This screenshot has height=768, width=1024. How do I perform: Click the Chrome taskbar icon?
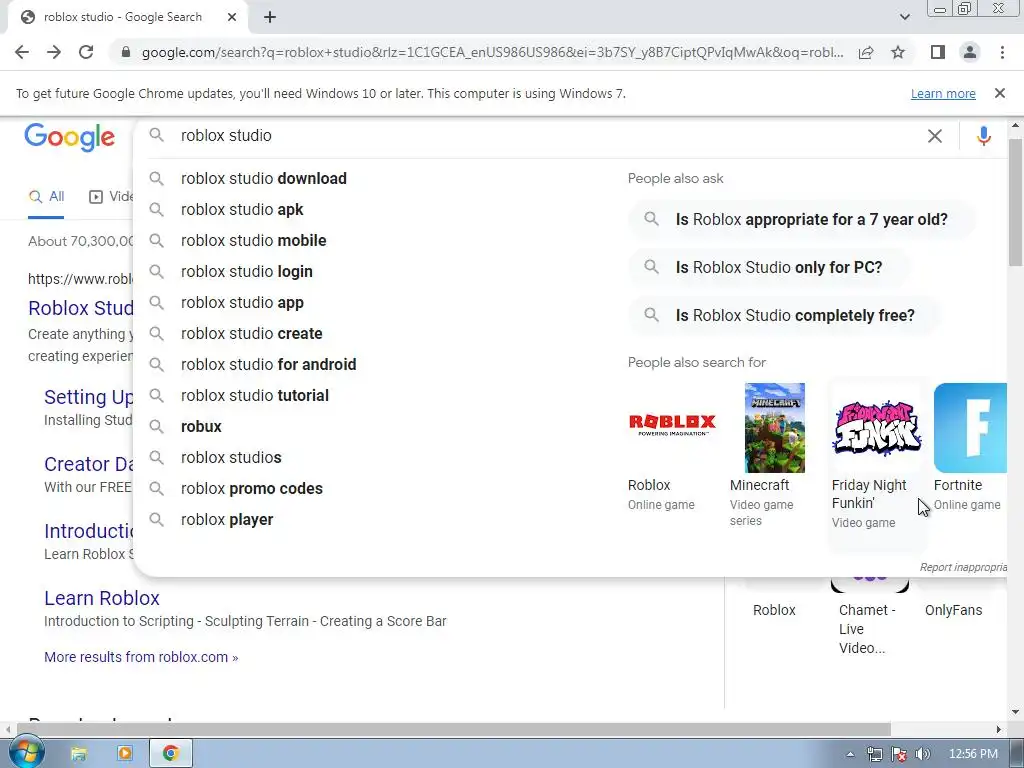[171, 754]
